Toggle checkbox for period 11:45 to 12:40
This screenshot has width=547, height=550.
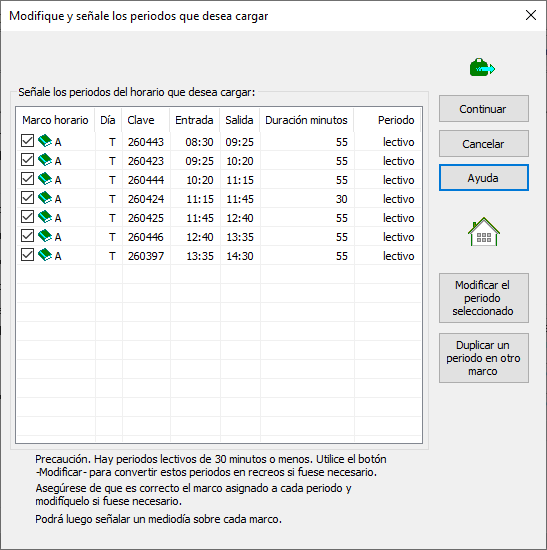[27, 217]
